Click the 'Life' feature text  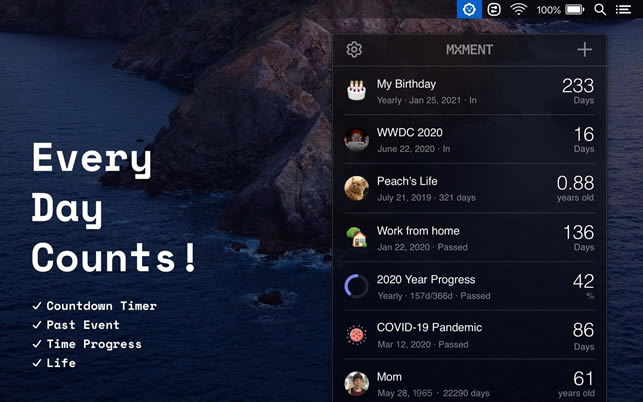pos(61,363)
